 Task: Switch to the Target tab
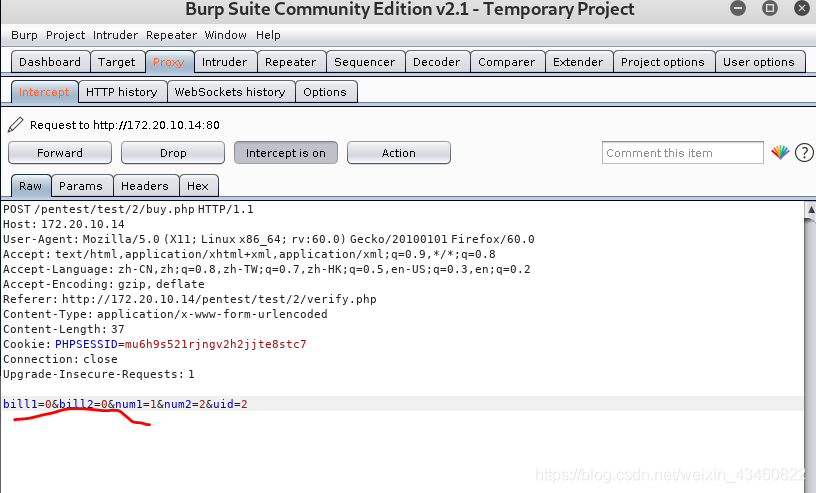(x=117, y=62)
